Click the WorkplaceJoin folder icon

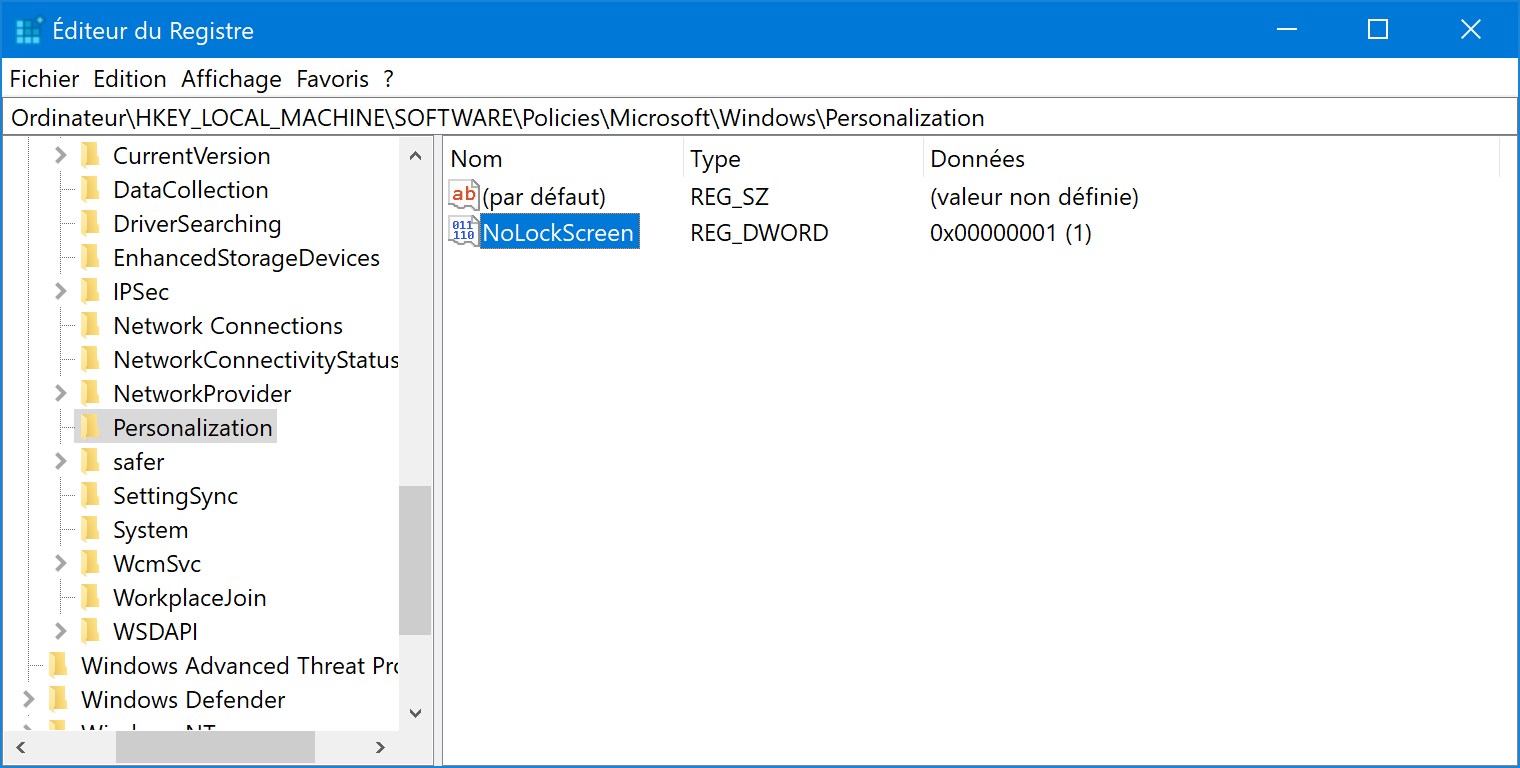[90, 597]
